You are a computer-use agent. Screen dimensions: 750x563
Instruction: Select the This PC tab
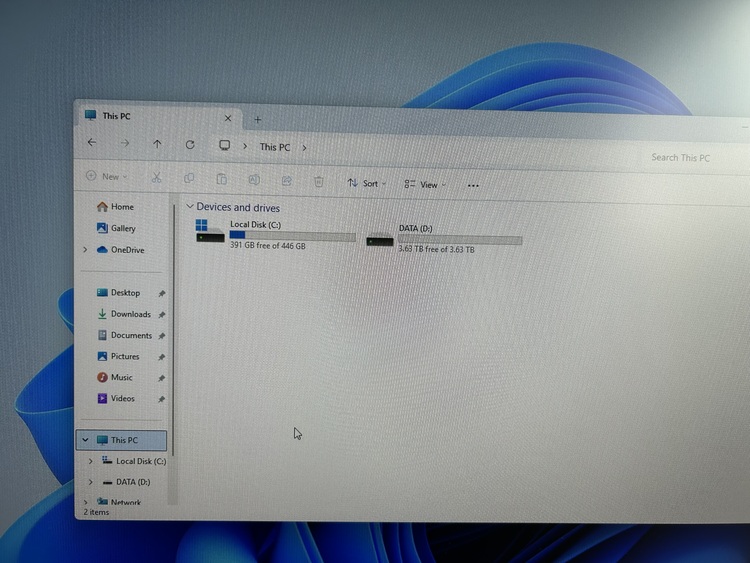tap(158, 117)
